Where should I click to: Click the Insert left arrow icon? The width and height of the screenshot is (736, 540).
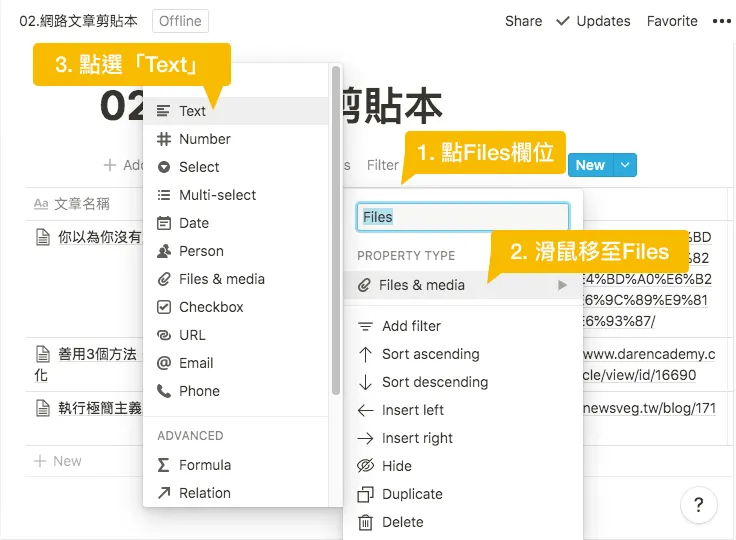pos(365,410)
